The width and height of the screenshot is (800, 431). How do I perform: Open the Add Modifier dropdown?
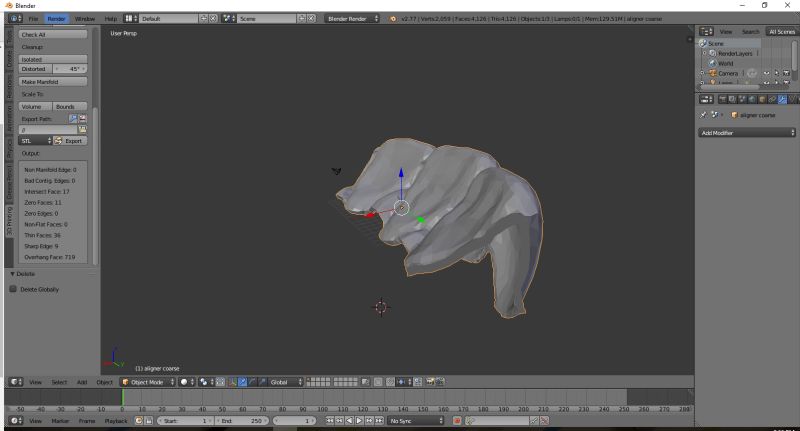click(x=747, y=133)
